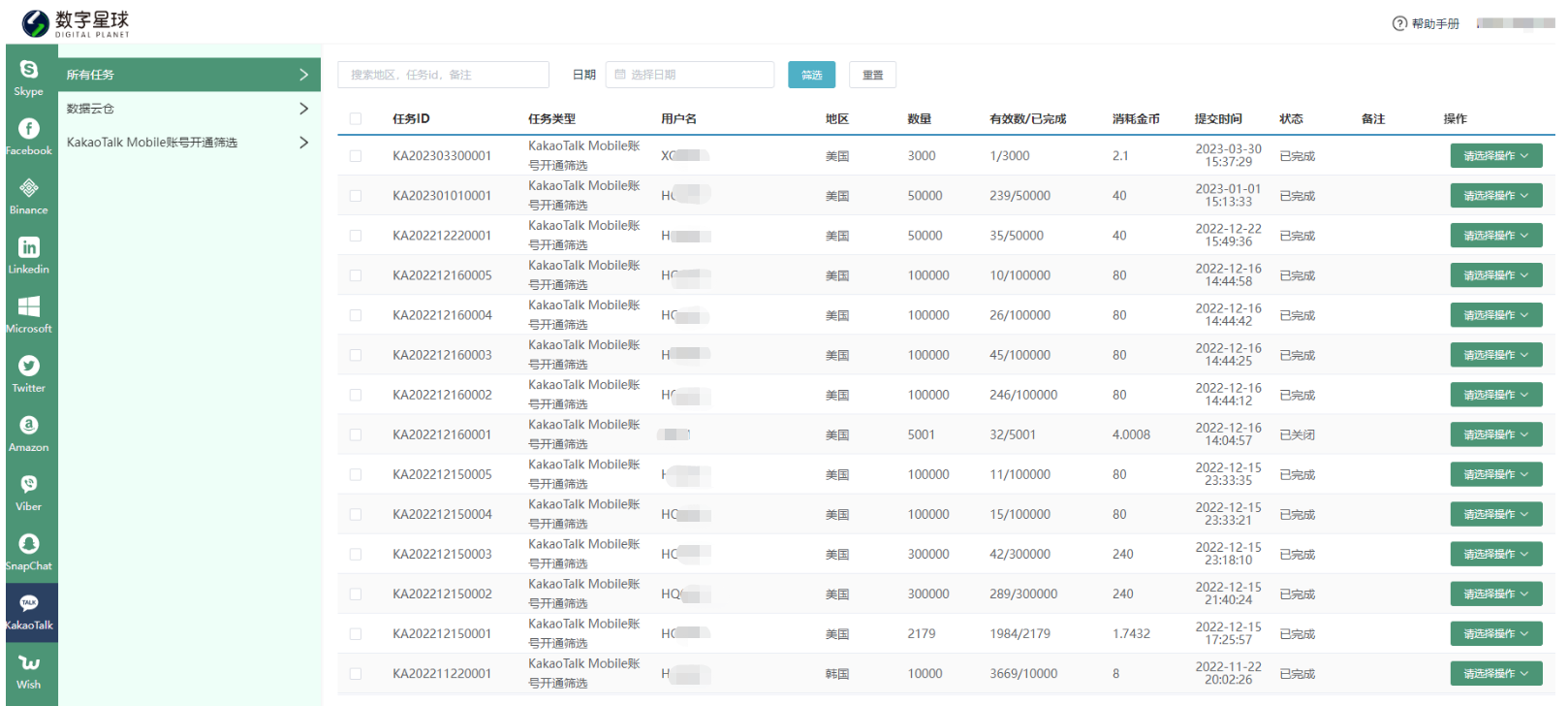
Task: Open the action dropdown for KA202212150002
Action: click(x=1495, y=594)
